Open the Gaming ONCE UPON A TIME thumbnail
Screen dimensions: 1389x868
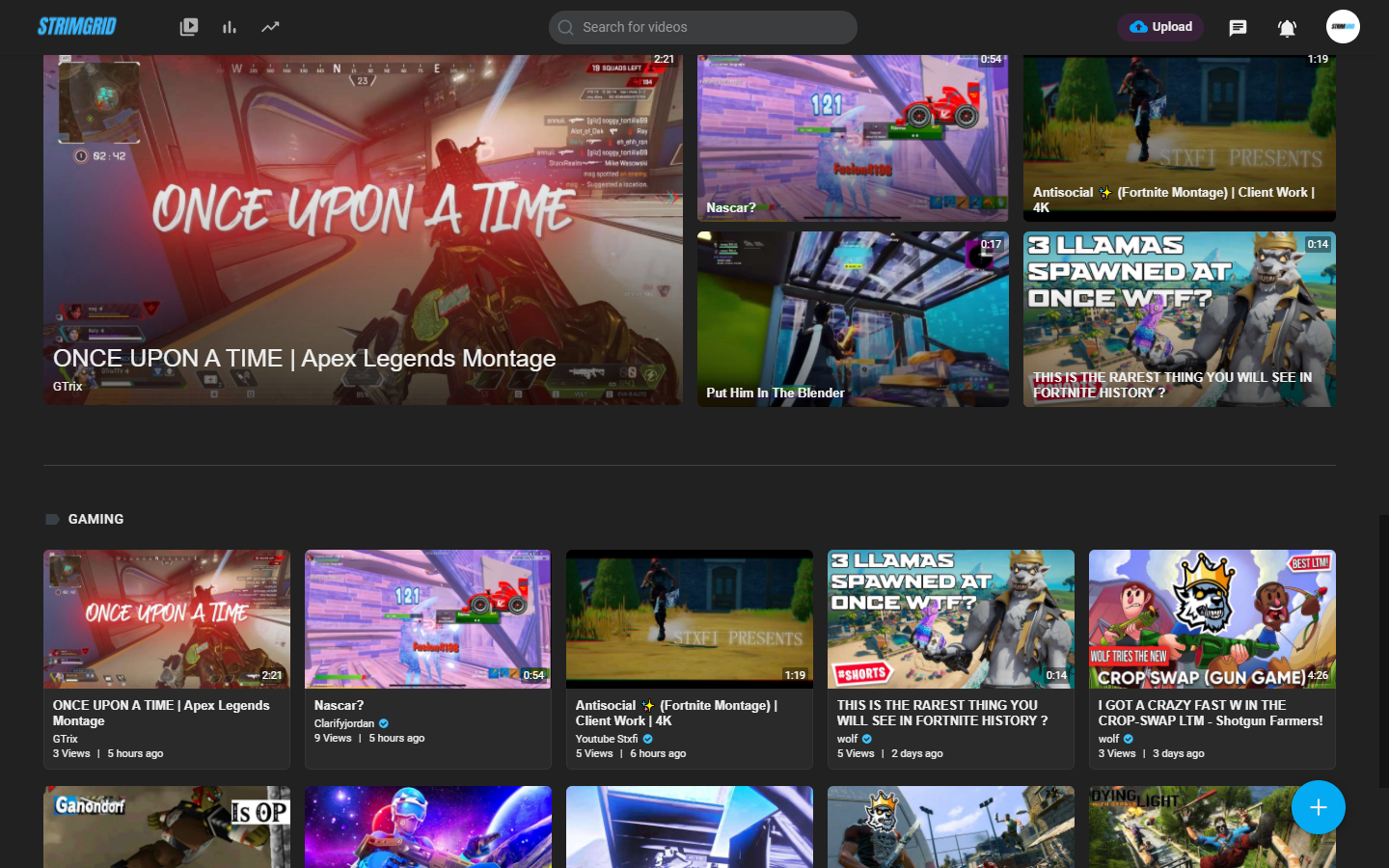167,619
